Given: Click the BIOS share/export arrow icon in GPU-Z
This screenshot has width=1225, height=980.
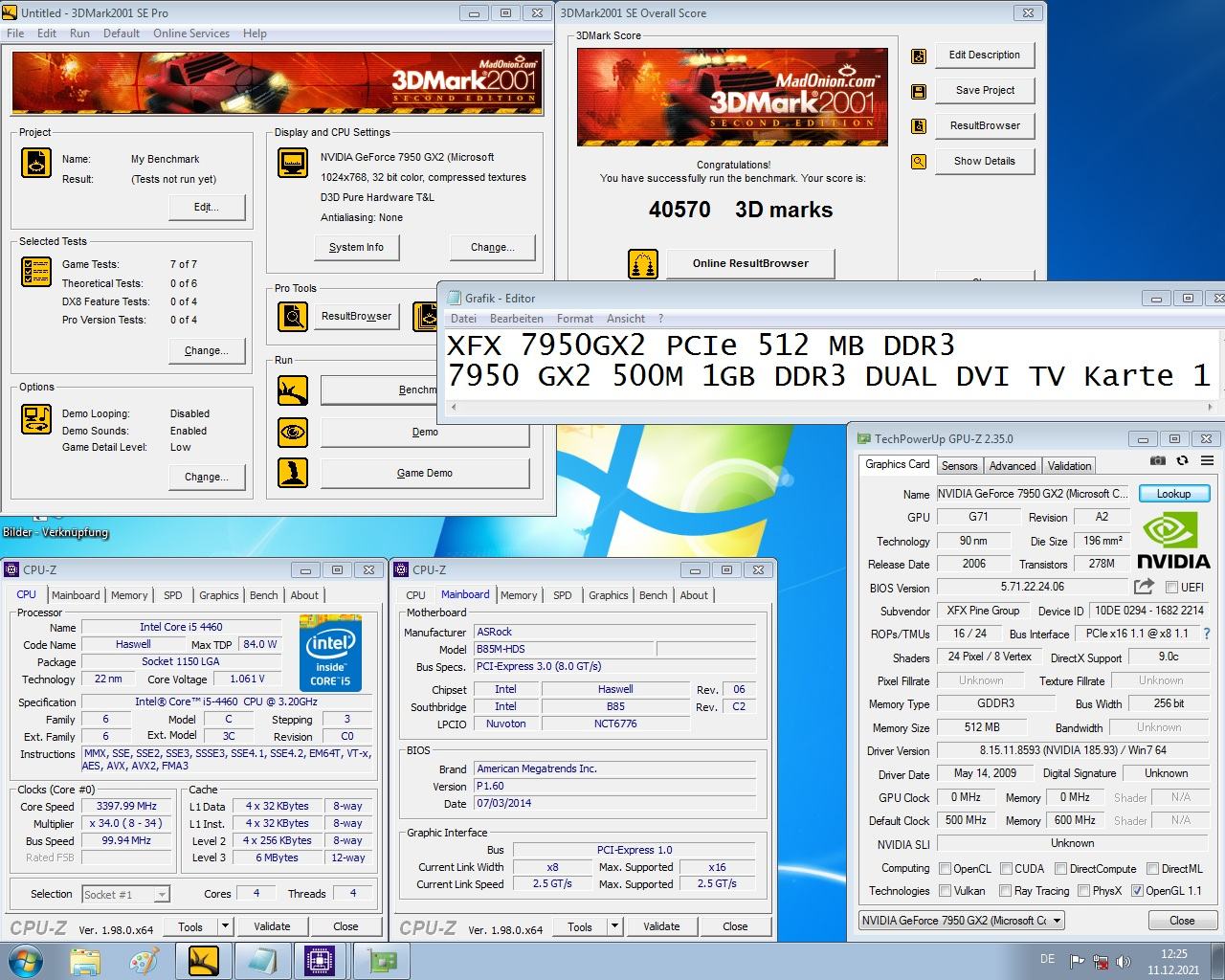Looking at the screenshot, I should tap(1144, 587).
